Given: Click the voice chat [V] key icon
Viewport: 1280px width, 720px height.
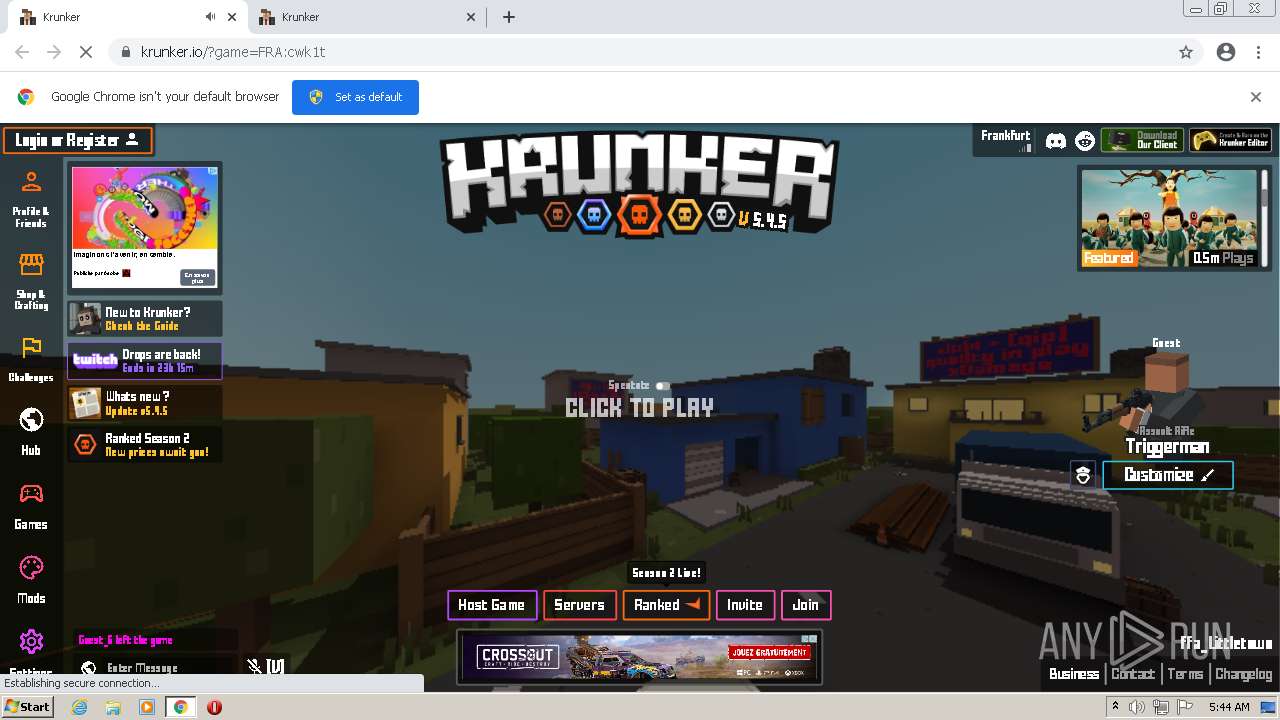Looking at the screenshot, I should [275, 666].
